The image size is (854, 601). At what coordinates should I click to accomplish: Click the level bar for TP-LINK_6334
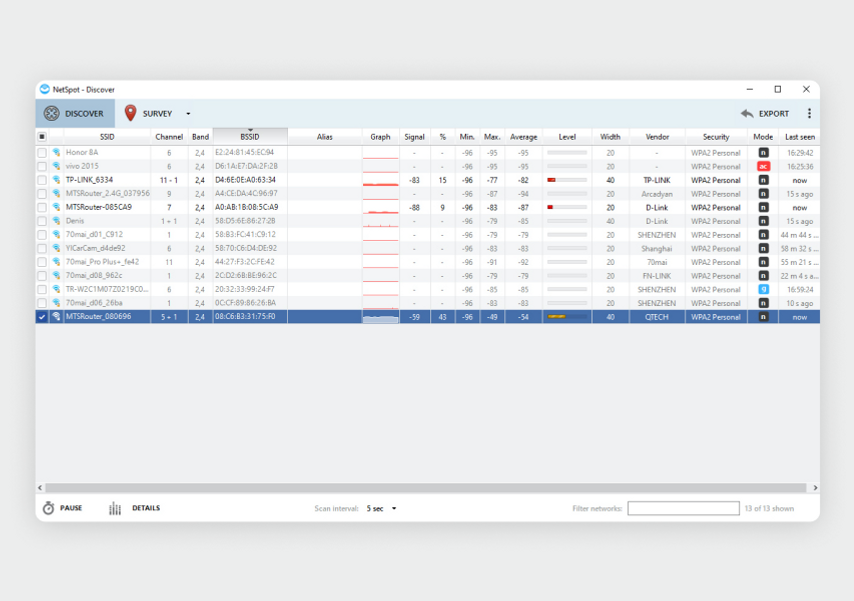pyautogui.click(x=567, y=180)
